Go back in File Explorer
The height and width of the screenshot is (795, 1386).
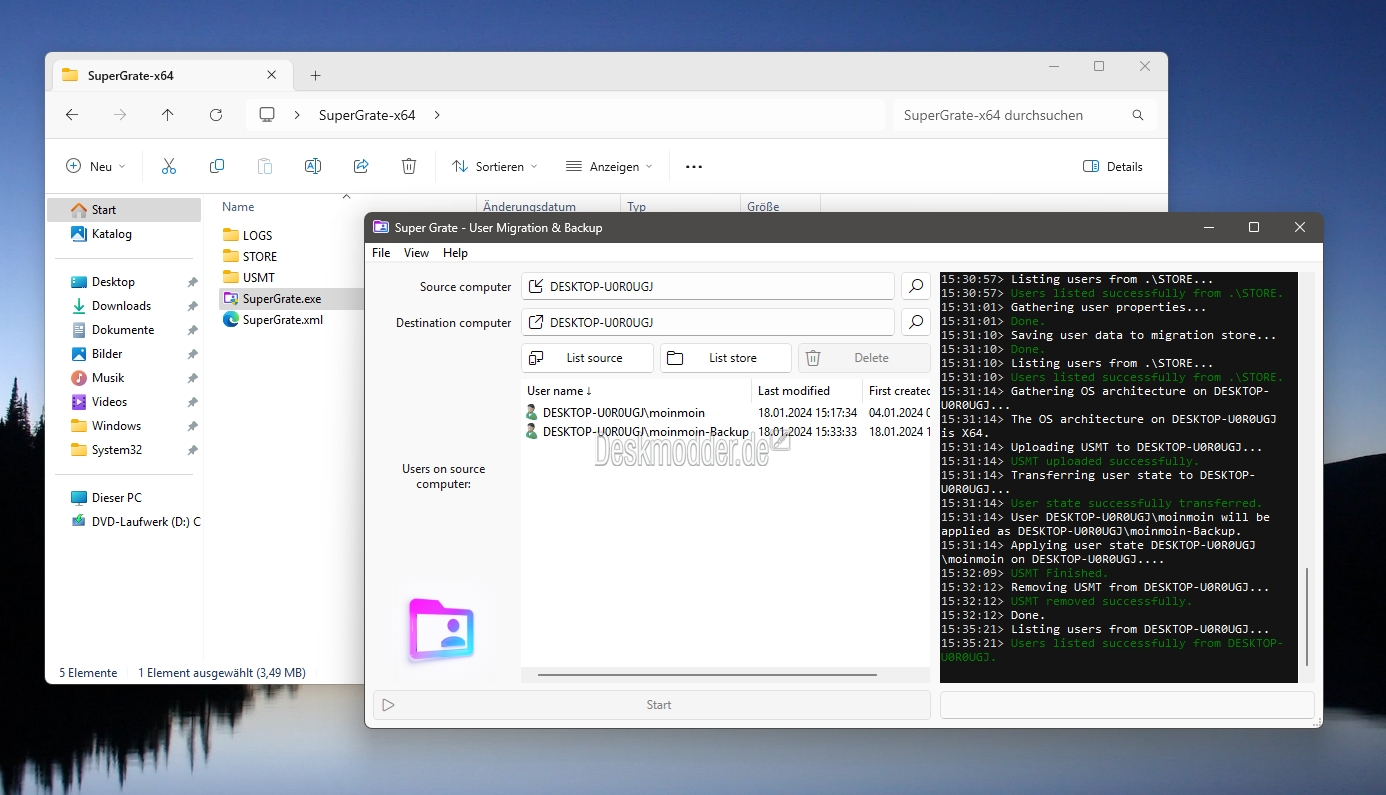pyautogui.click(x=72, y=115)
